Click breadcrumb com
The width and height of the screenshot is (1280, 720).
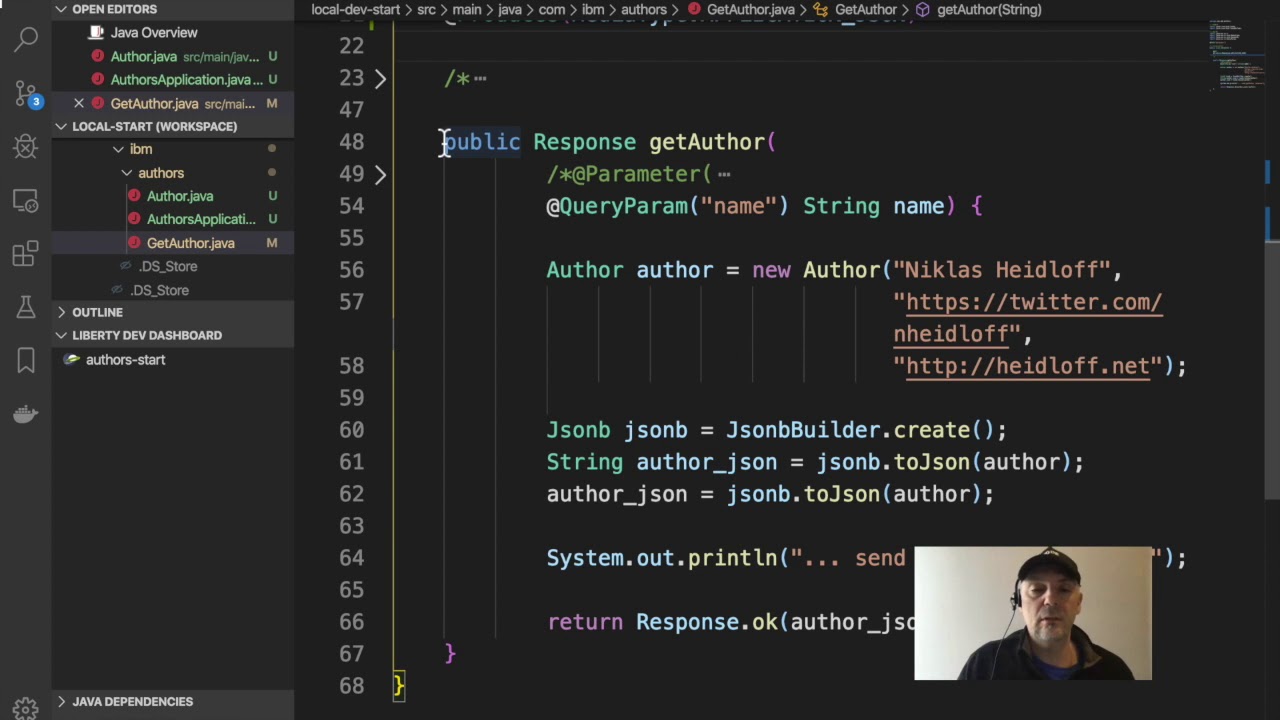[x=552, y=10]
